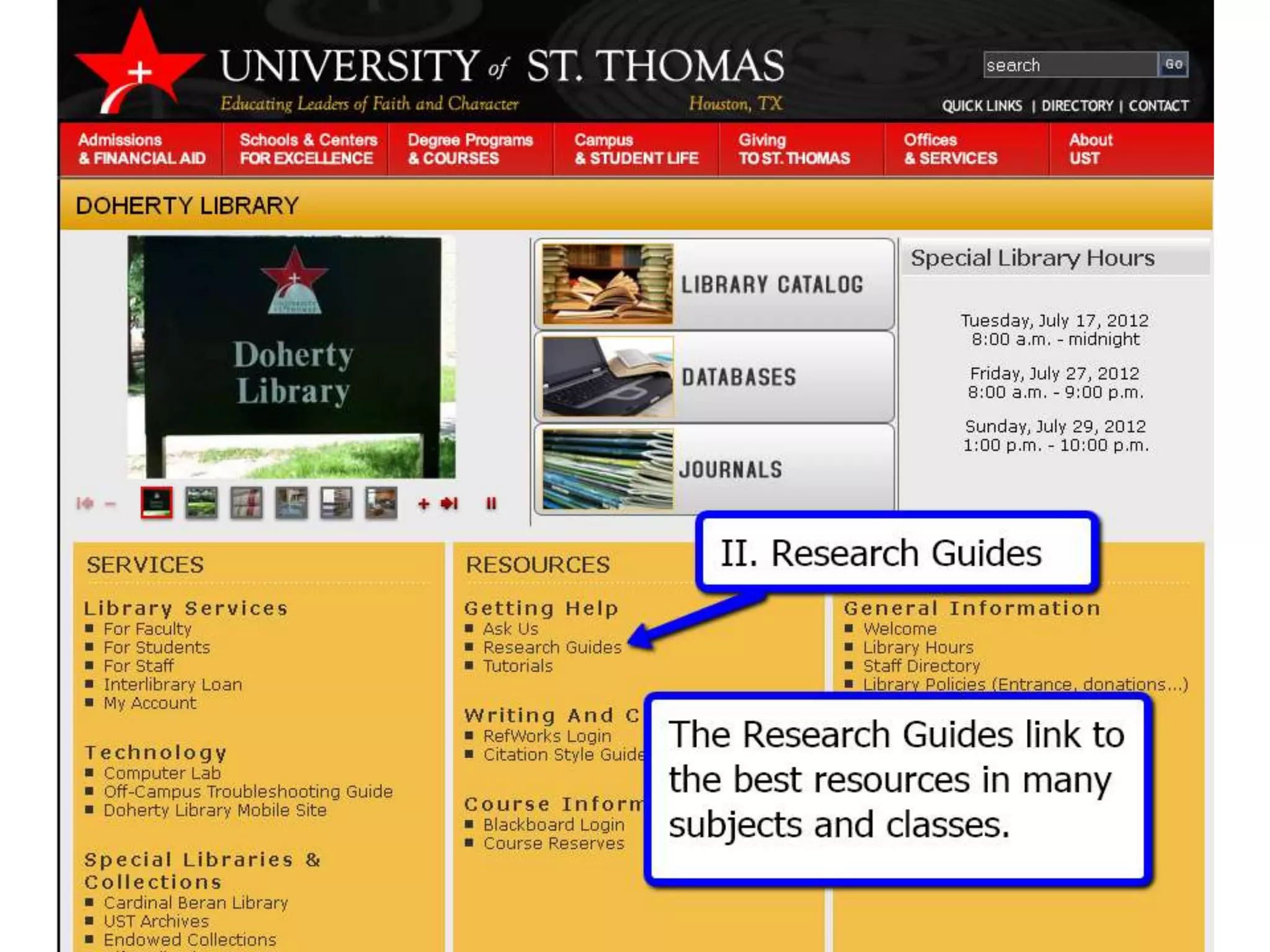Open the Library Policies link
The image size is (1270, 952).
click(x=1025, y=684)
